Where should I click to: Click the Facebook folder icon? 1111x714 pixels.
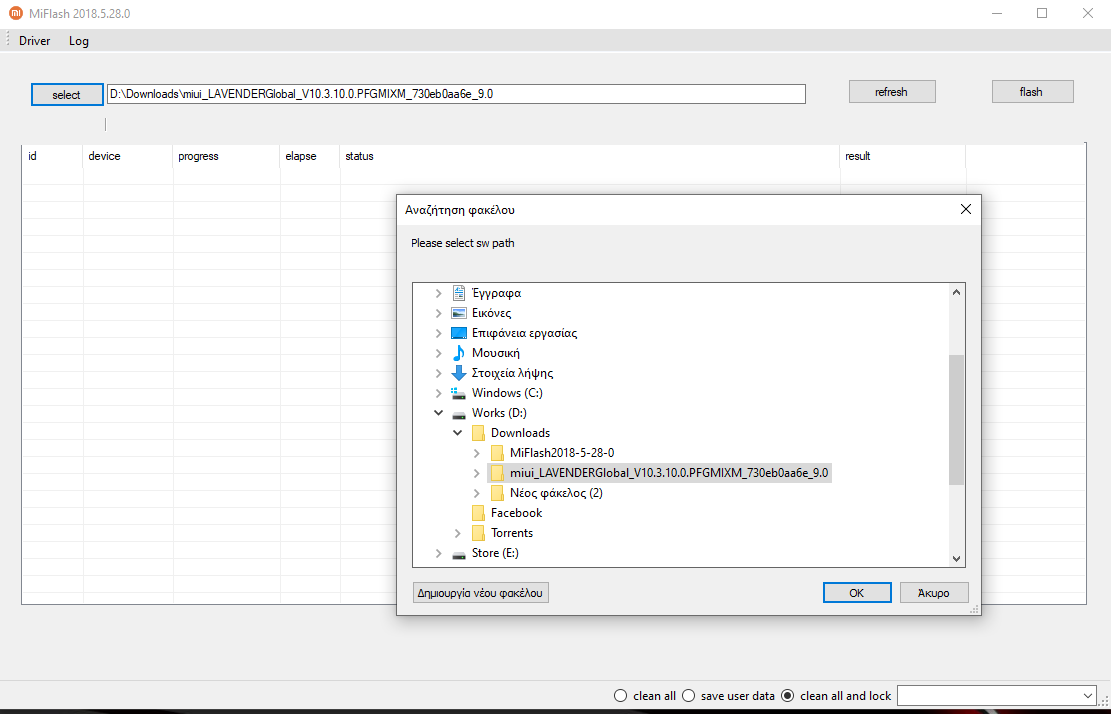478,513
